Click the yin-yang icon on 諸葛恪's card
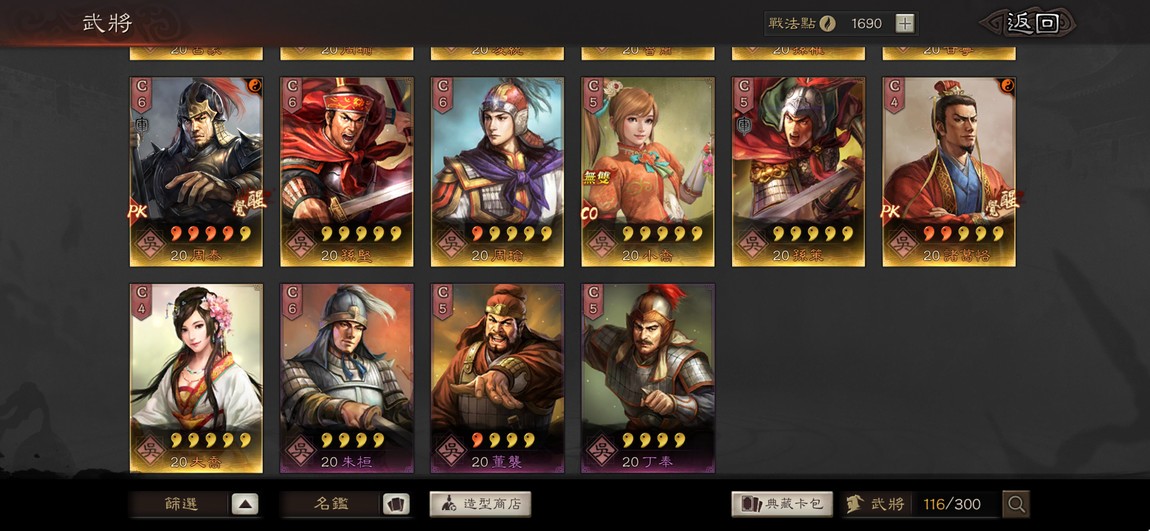The width and height of the screenshot is (1150, 531). tap(1008, 84)
